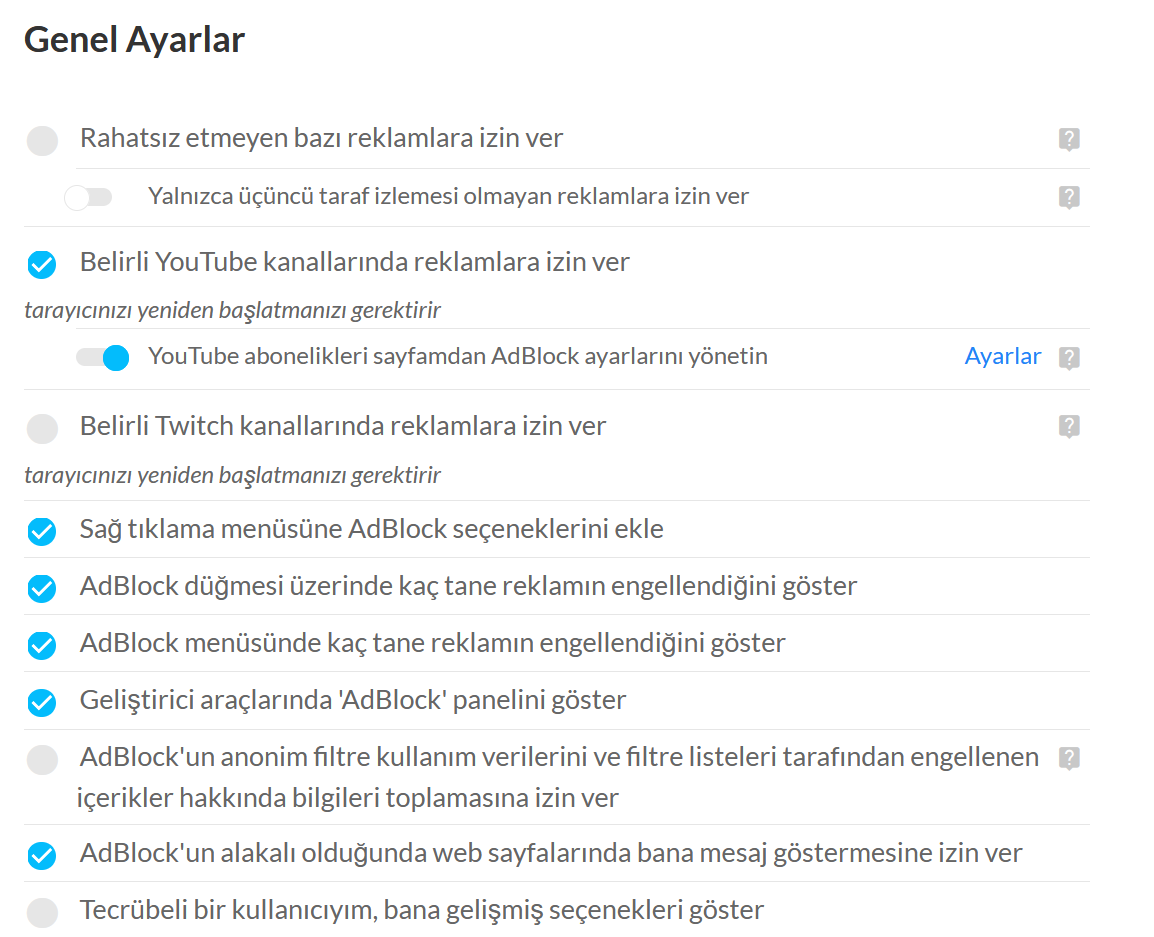Enable 'Tecrübeli bir kullanıcıyım' gelişmiş seçenekler
The image size is (1154, 937).
42,912
